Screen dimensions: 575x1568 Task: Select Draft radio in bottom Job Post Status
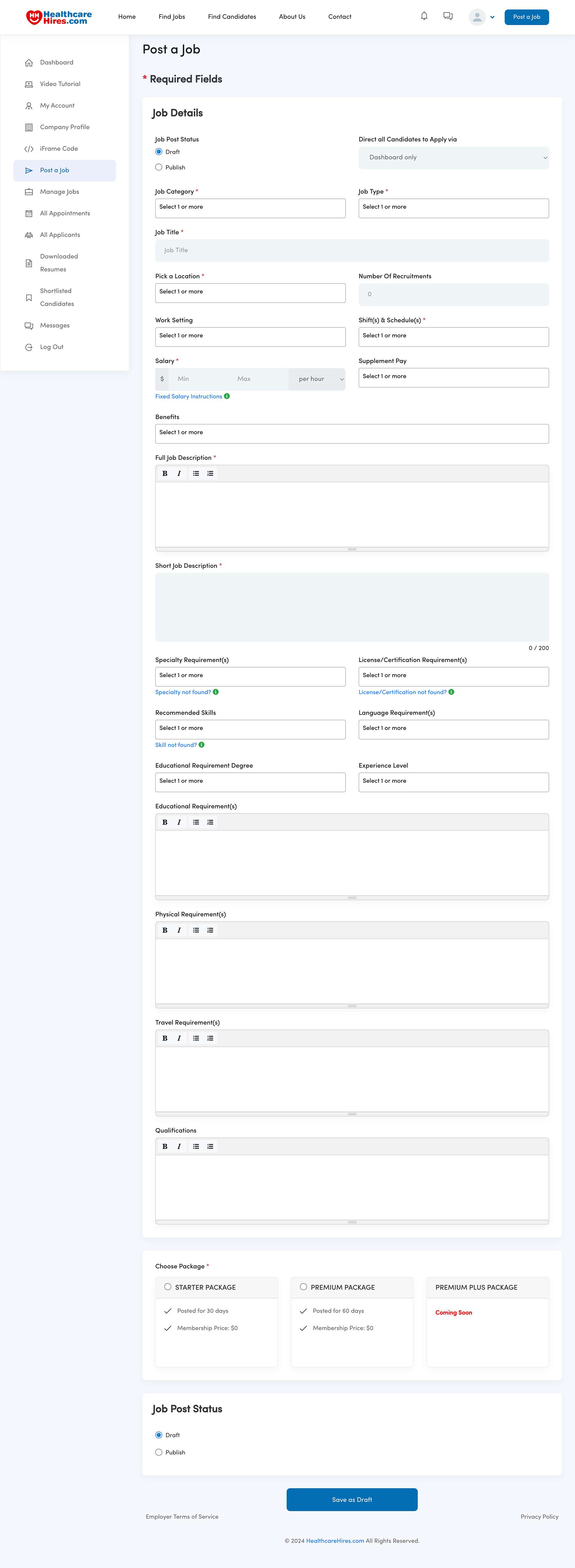(x=159, y=1435)
